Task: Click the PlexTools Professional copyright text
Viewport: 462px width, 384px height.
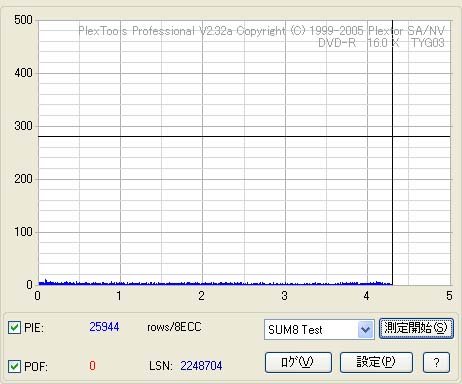Action: tap(262, 31)
